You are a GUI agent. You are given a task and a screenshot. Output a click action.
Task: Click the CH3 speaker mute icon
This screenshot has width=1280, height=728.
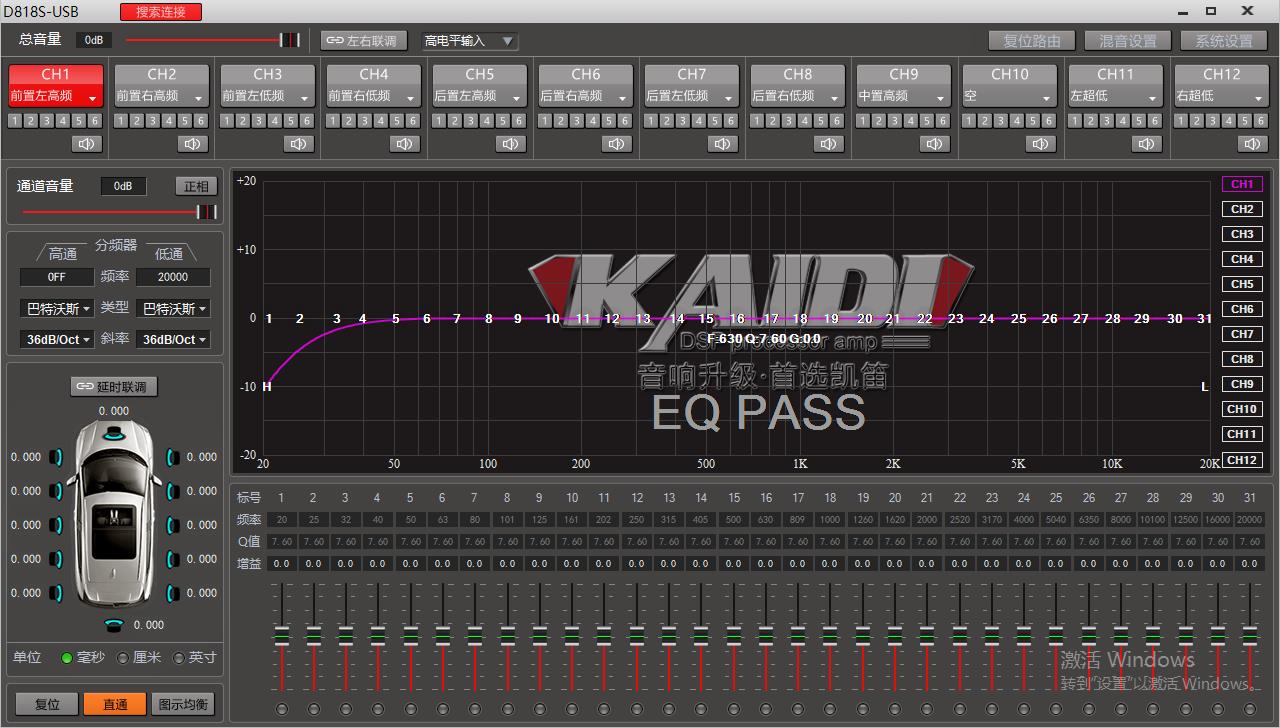point(299,144)
